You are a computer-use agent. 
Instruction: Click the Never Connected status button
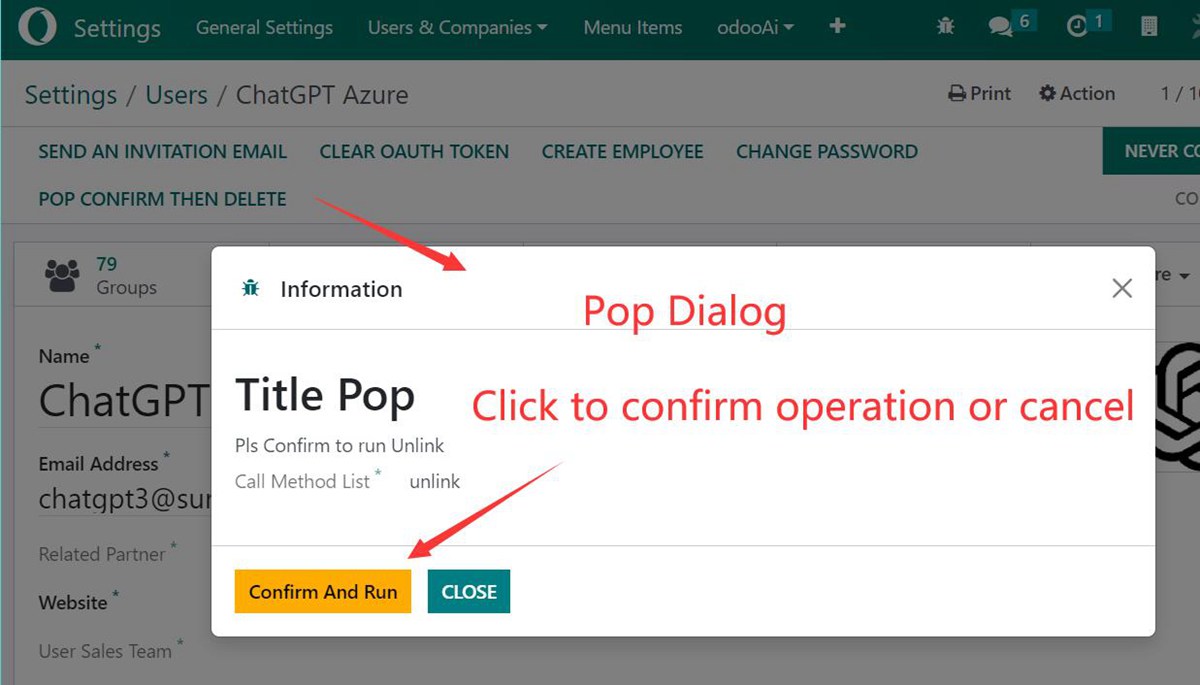click(x=1151, y=151)
